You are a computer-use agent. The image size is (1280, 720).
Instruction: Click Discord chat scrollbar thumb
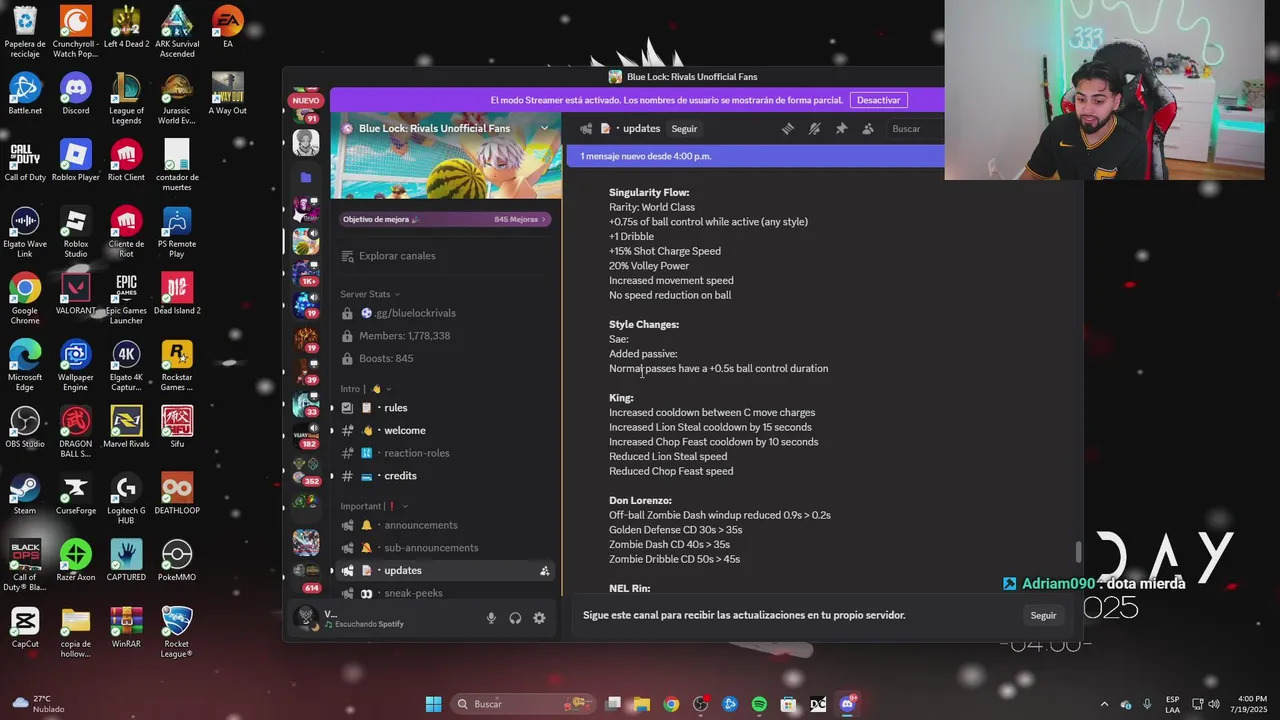1078,552
